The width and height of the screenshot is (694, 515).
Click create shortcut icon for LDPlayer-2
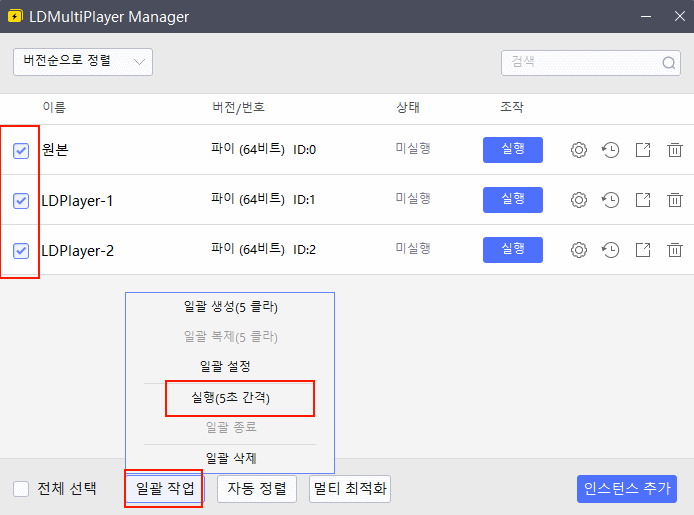click(x=643, y=250)
